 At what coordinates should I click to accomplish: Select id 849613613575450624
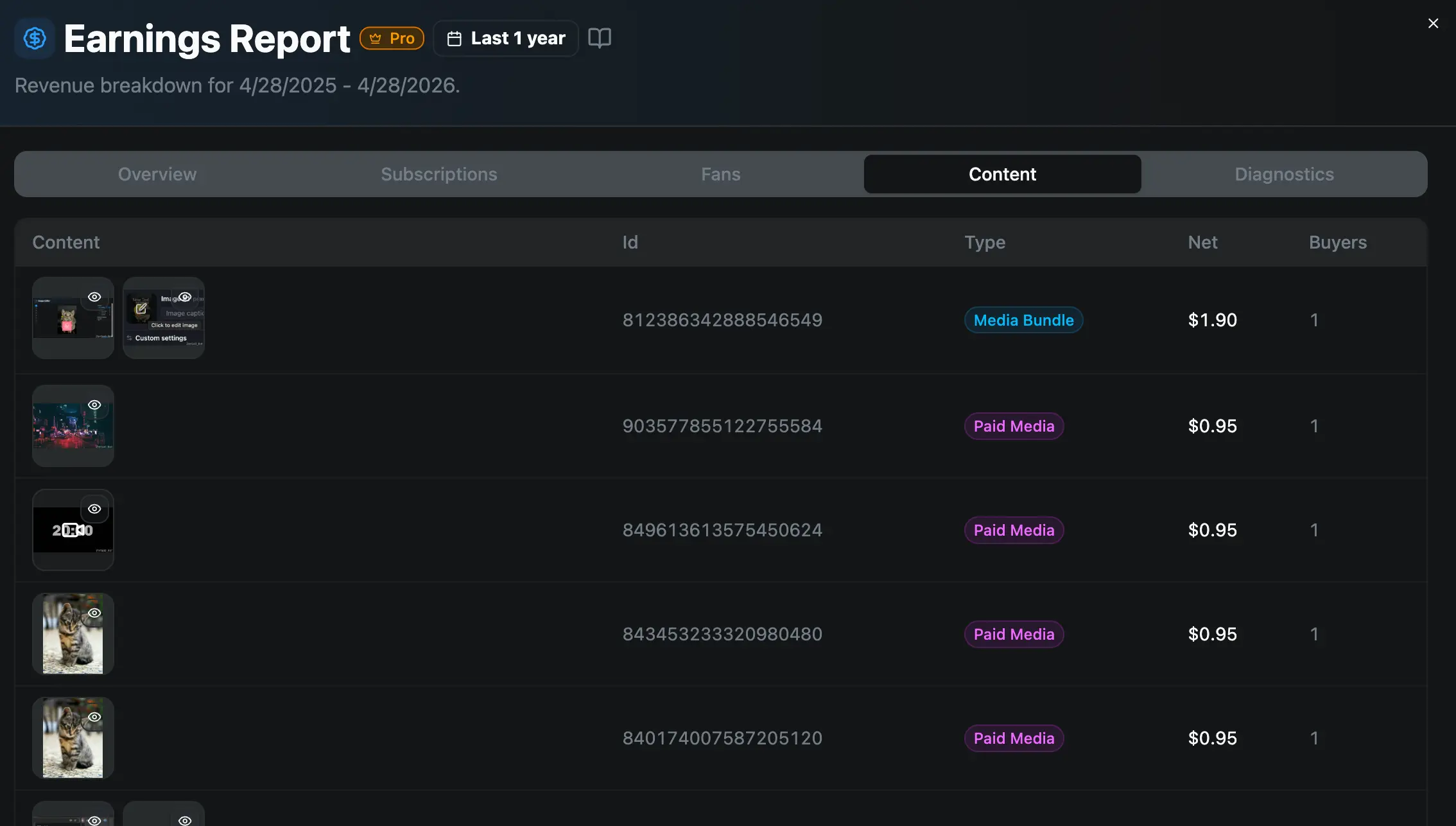coord(722,530)
